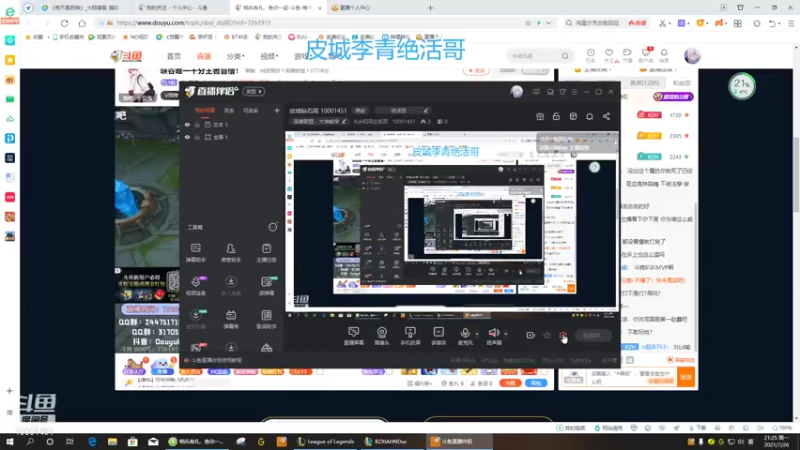Toggle visibility of 文本 1 source

(187, 124)
